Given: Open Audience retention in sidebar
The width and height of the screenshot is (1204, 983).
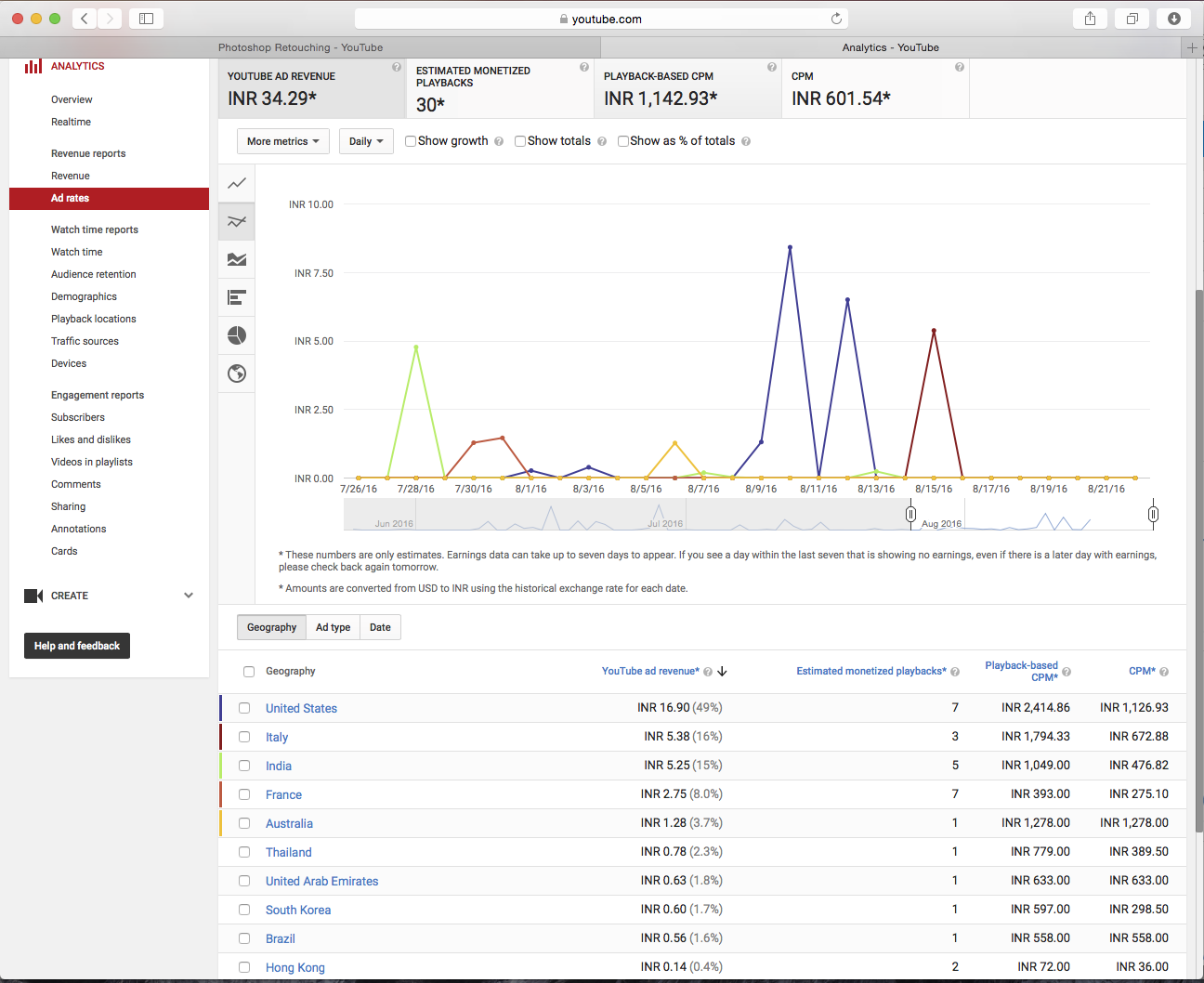Looking at the screenshot, I should tap(93, 274).
